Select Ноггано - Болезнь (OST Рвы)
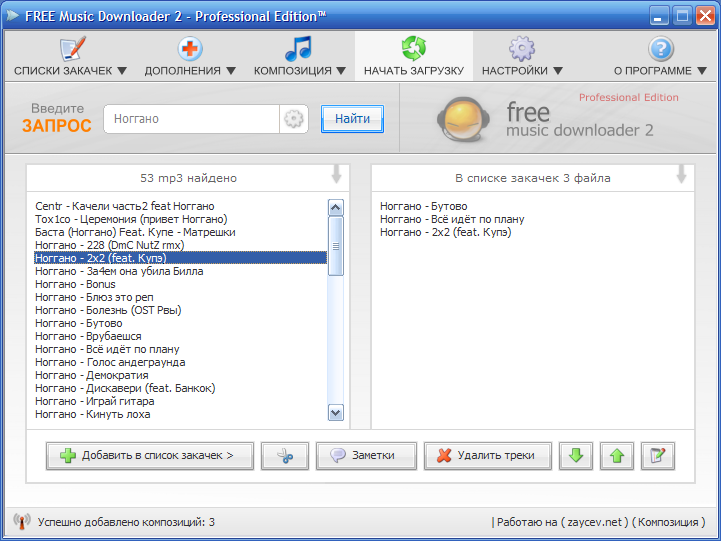The height and width of the screenshot is (541, 721). tap(108, 310)
